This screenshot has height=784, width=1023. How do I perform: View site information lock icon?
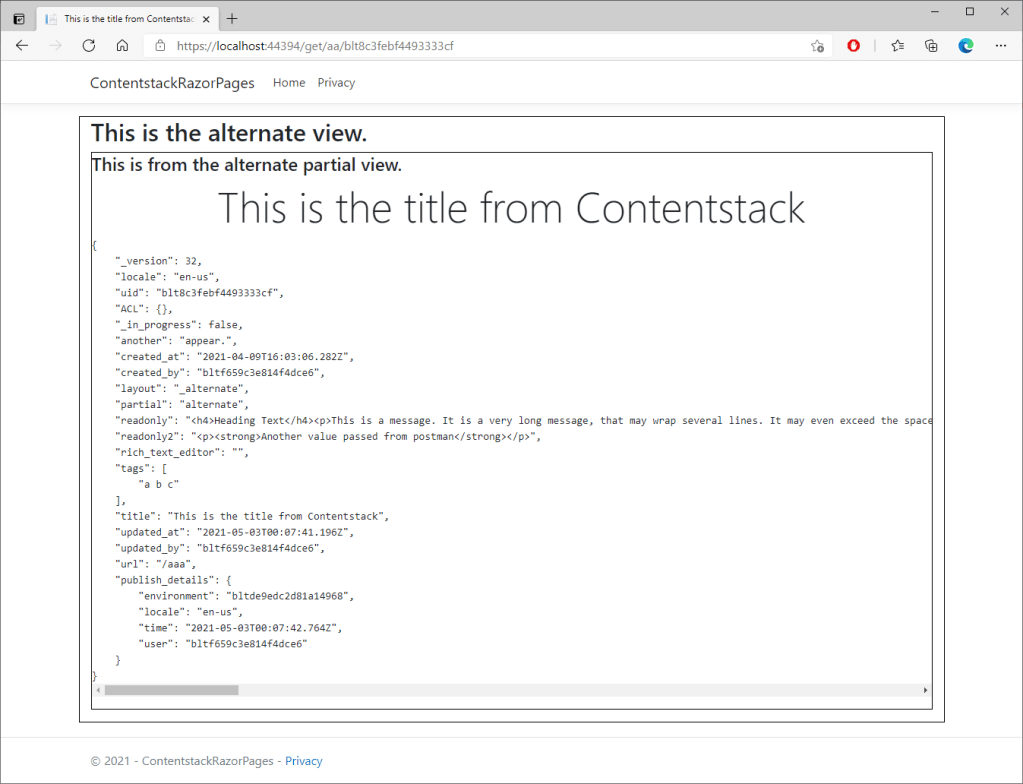pos(160,46)
